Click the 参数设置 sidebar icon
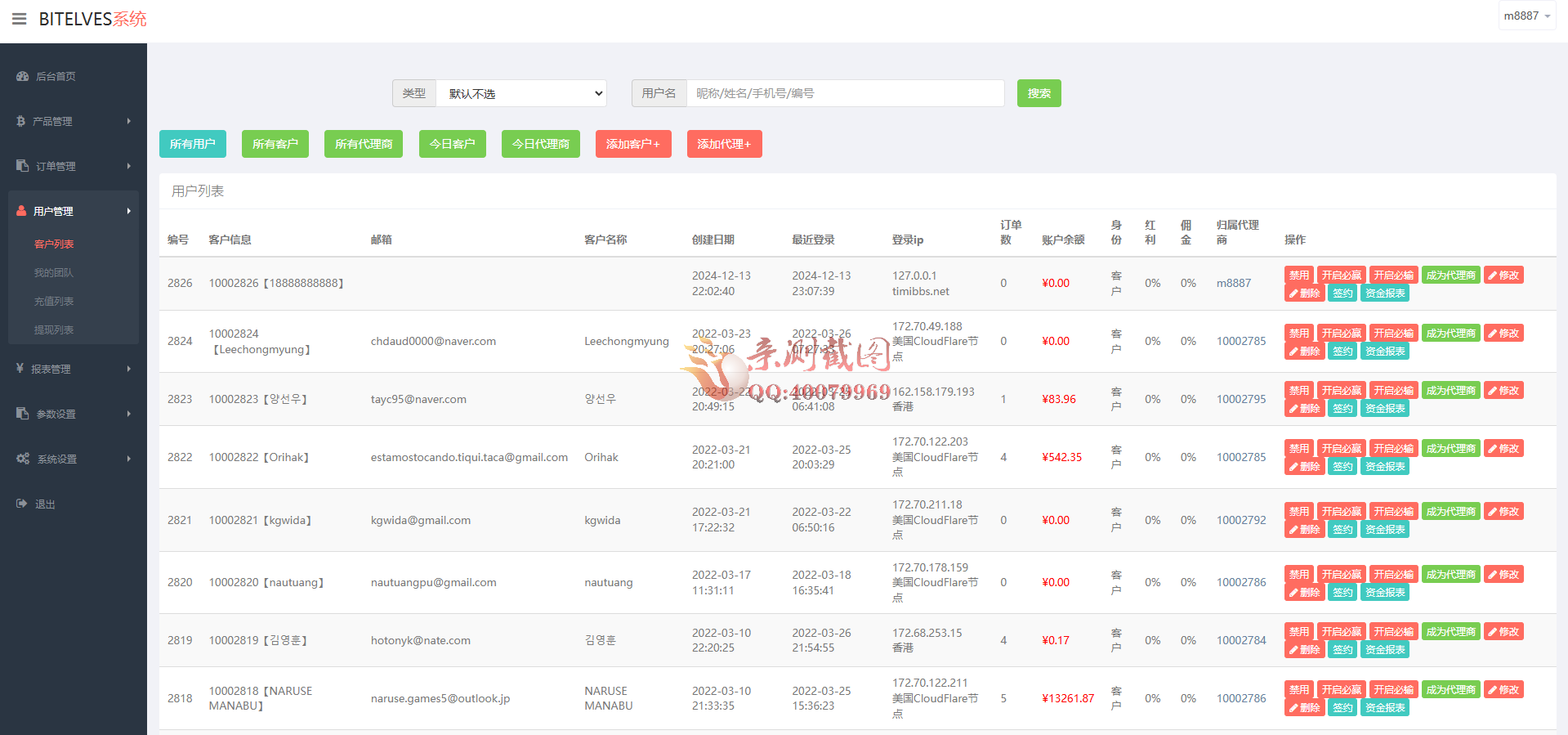 (22, 414)
